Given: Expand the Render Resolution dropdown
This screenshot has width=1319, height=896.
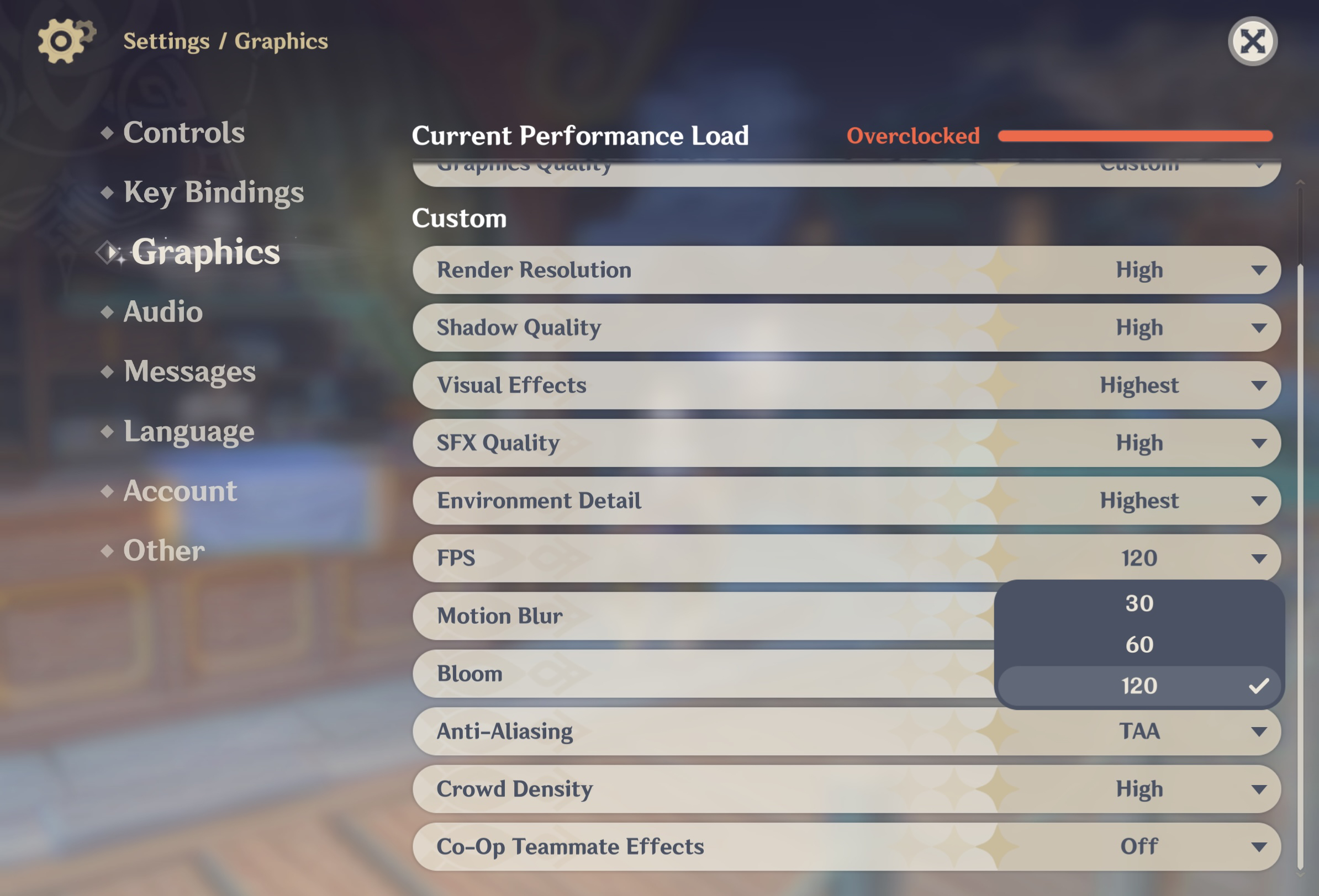Looking at the screenshot, I should tap(1257, 270).
